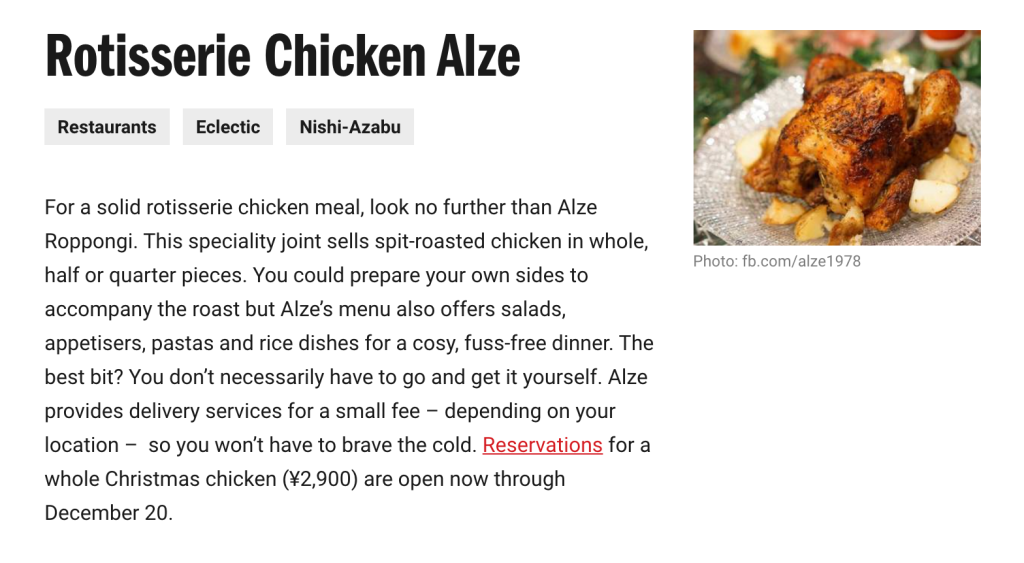Click the phrase fuss-free dinner
The height and width of the screenshot is (563, 1024).
point(538,343)
